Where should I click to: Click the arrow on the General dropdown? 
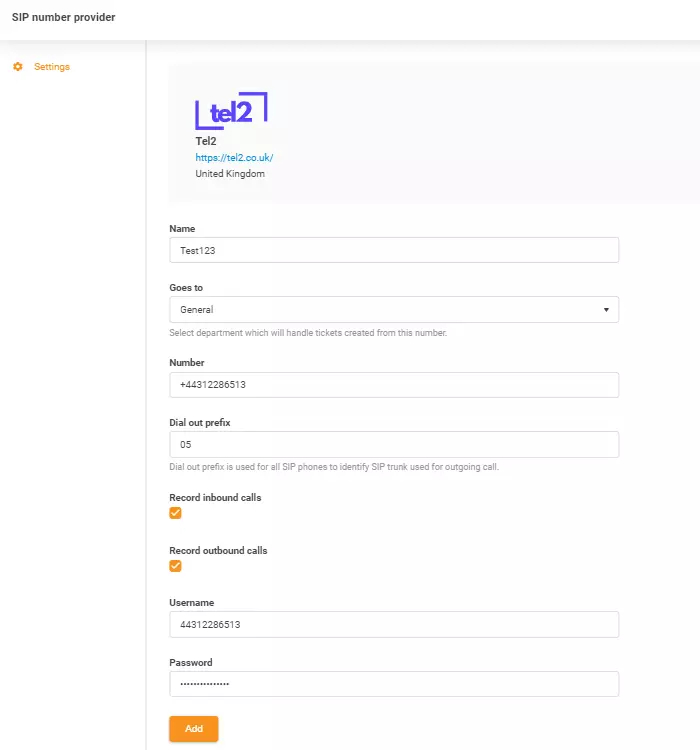(x=606, y=310)
